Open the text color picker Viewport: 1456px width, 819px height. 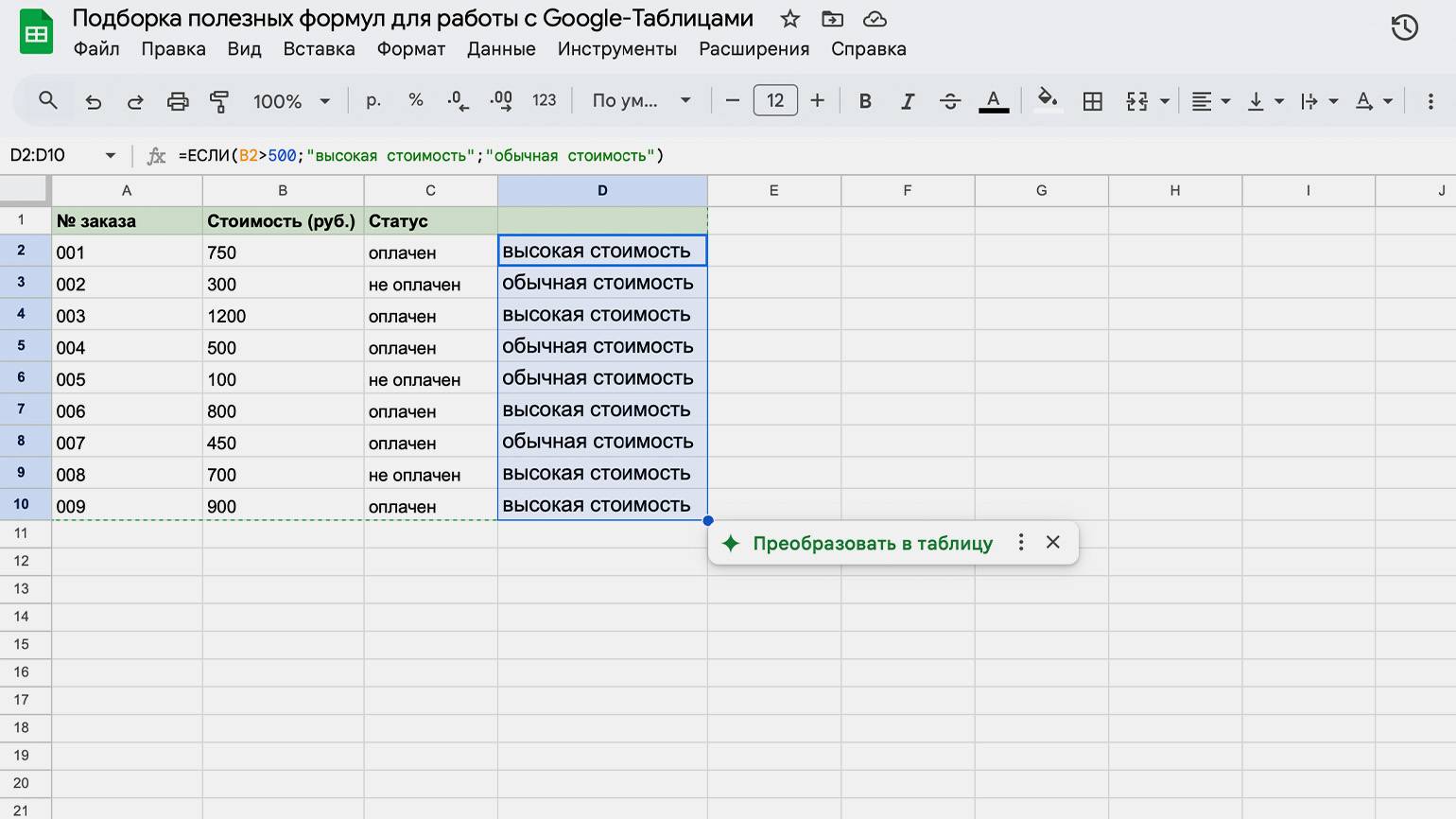[x=993, y=101]
